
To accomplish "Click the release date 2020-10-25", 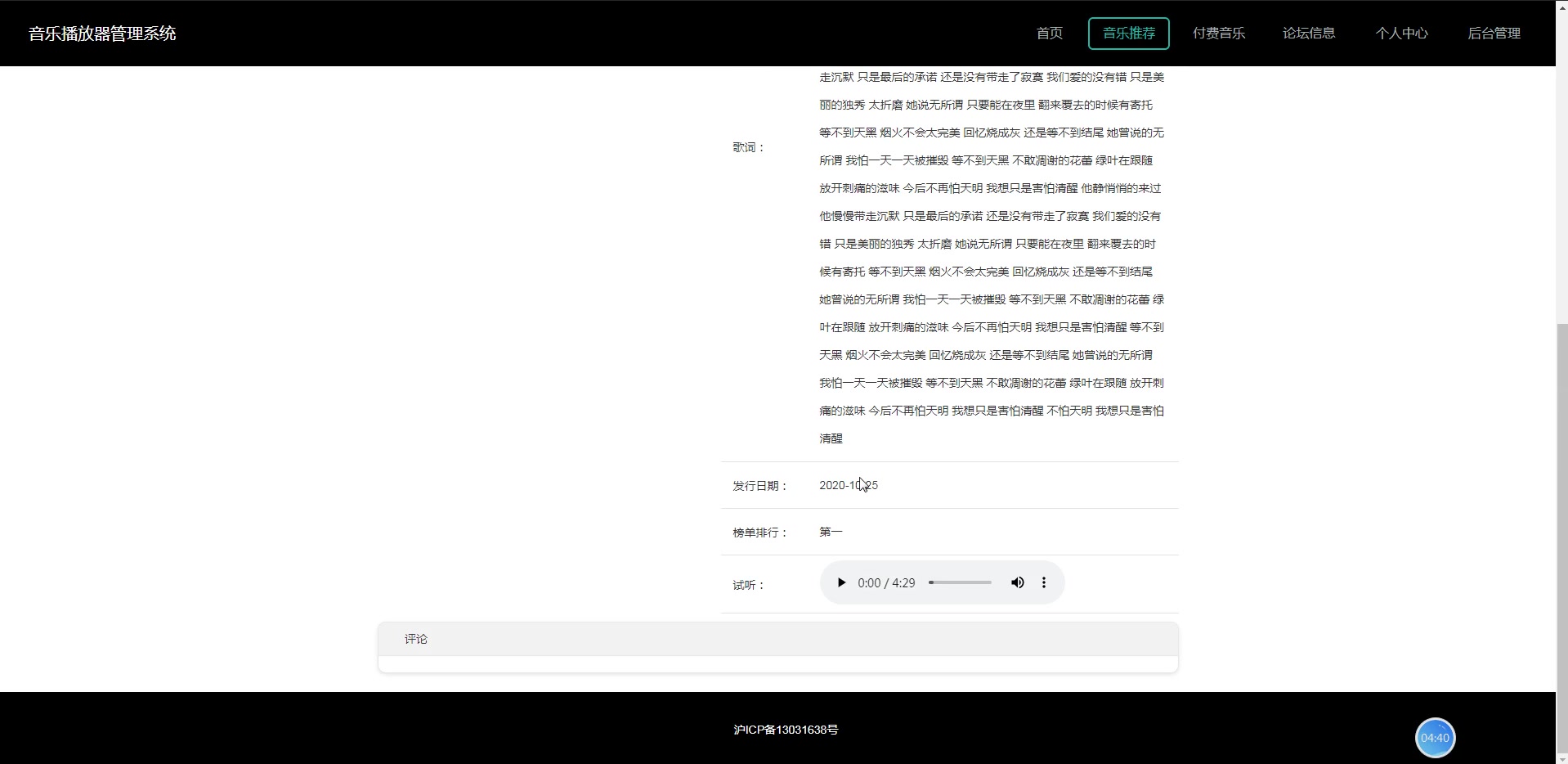I will click(x=849, y=485).
